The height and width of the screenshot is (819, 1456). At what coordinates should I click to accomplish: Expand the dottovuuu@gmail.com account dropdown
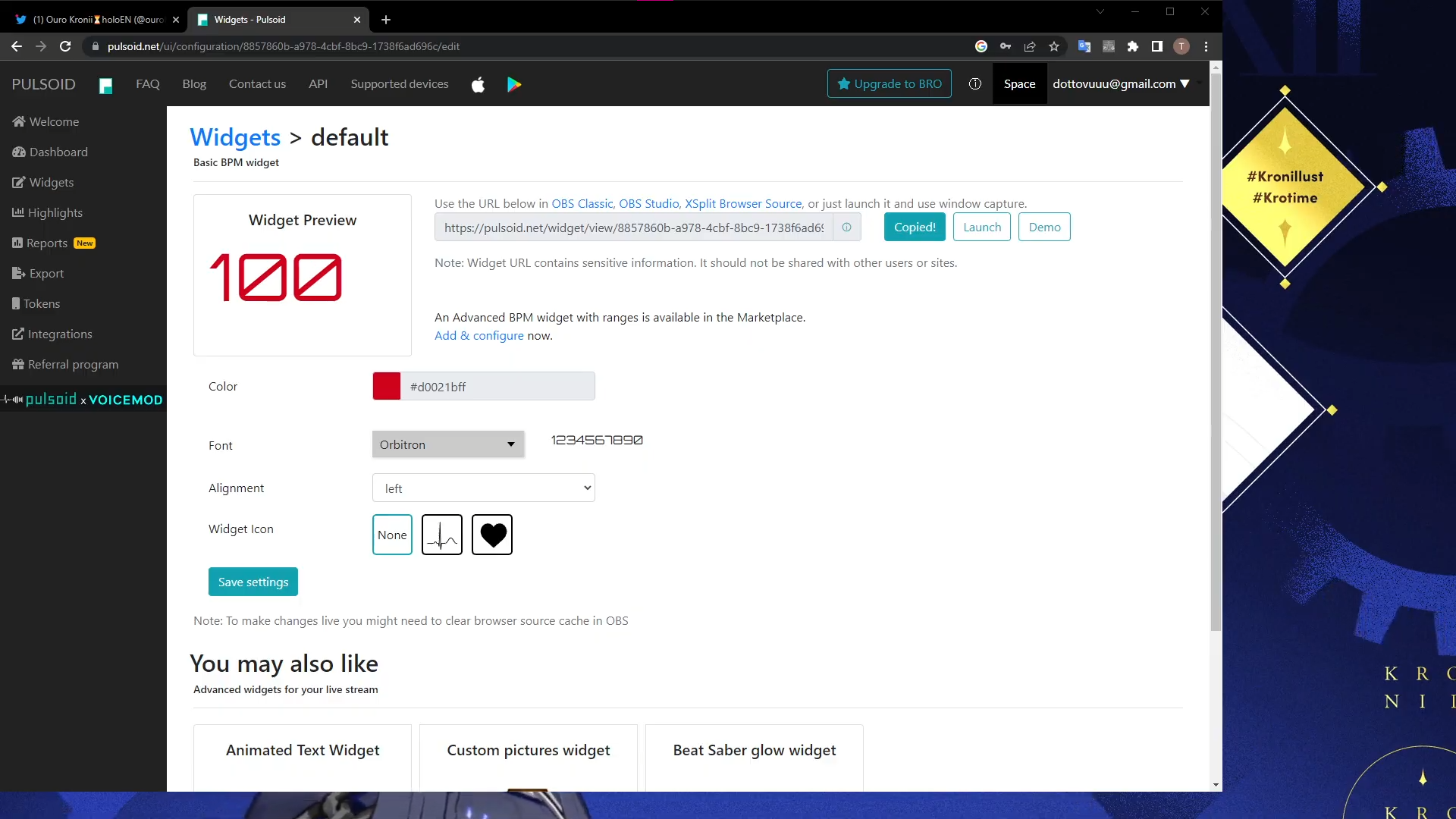(x=1121, y=84)
